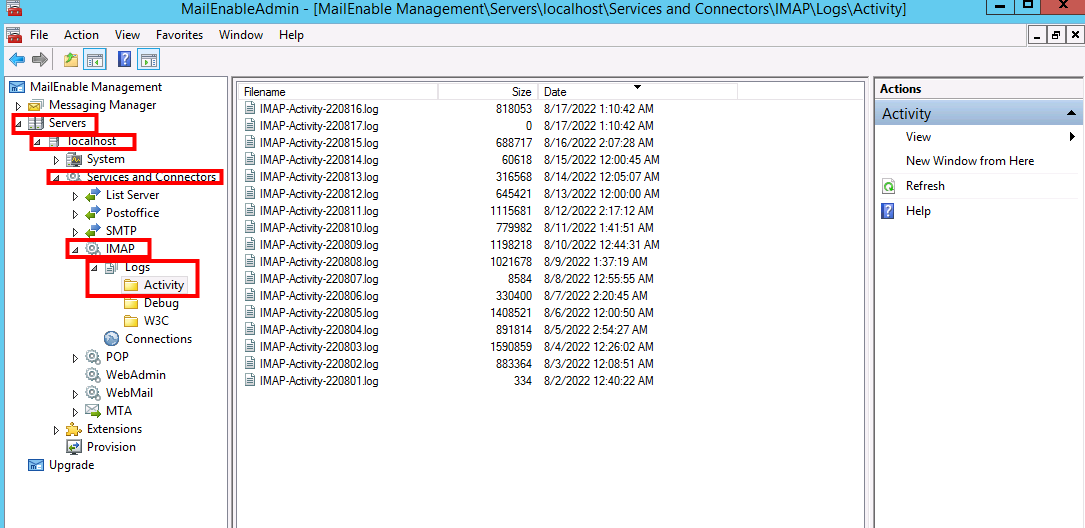Select the Provision tree node
Viewport: 1085px width, 528px height.
pos(111,447)
